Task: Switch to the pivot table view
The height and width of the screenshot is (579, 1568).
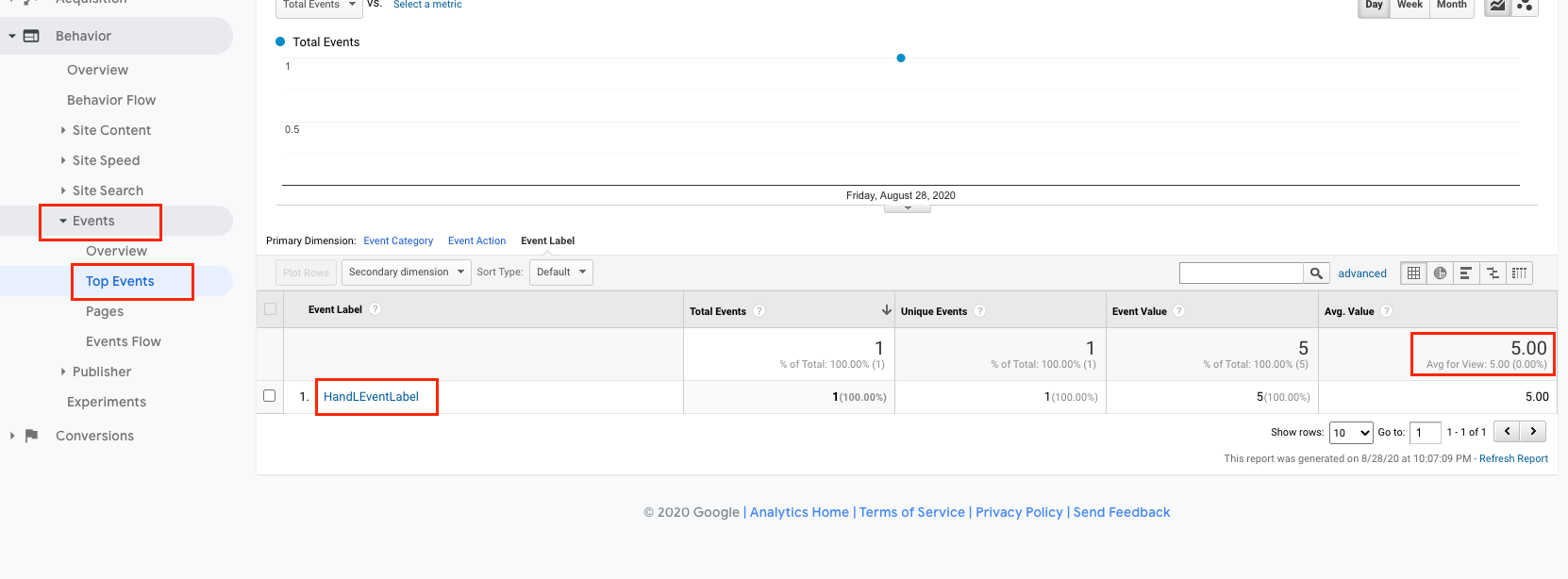Action: [1519, 273]
